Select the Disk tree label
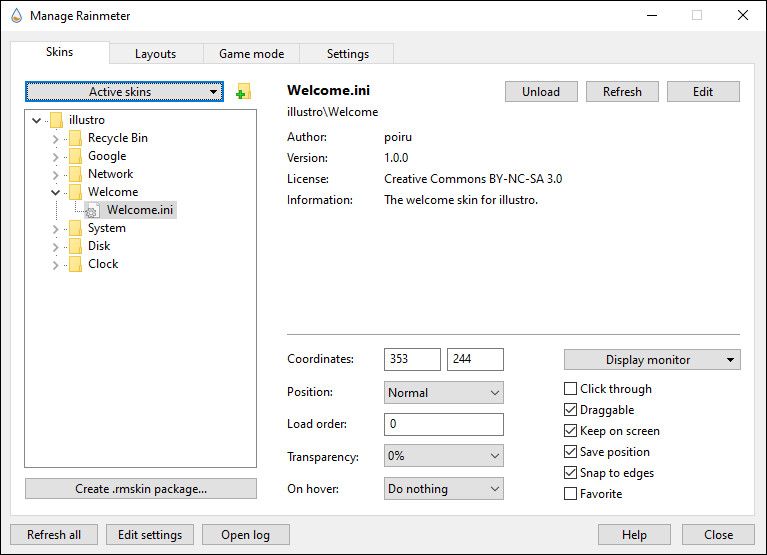767x555 pixels. pyautogui.click(x=99, y=246)
